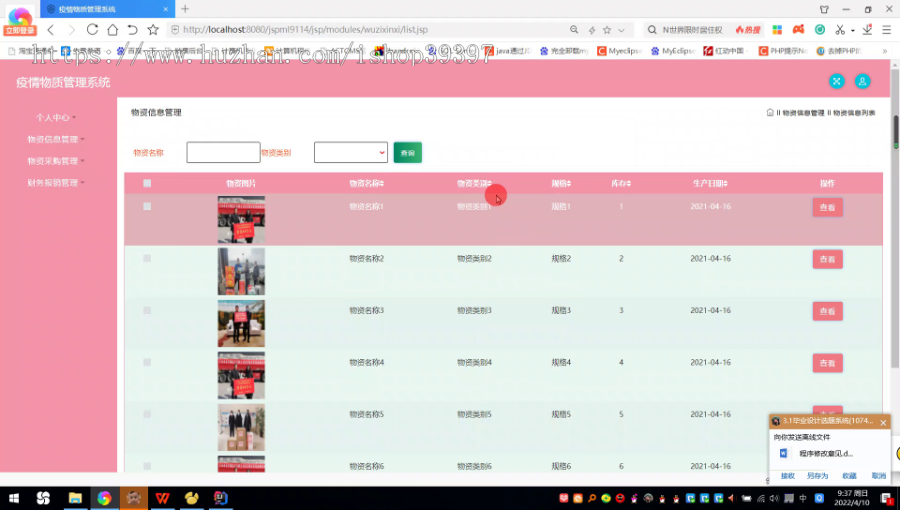Click the lightning speed-mode icon
Viewport: 900px width, 510px height.
pyautogui.click(x=591, y=30)
